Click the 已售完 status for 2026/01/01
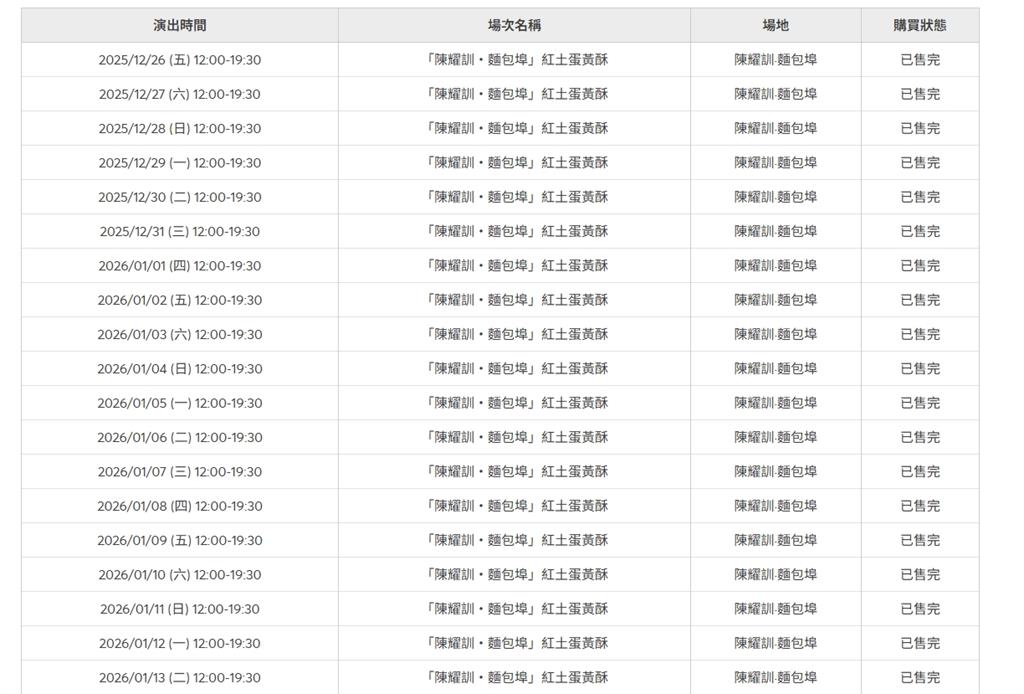Image resolution: width=1024 pixels, height=694 pixels. (919, 265)
